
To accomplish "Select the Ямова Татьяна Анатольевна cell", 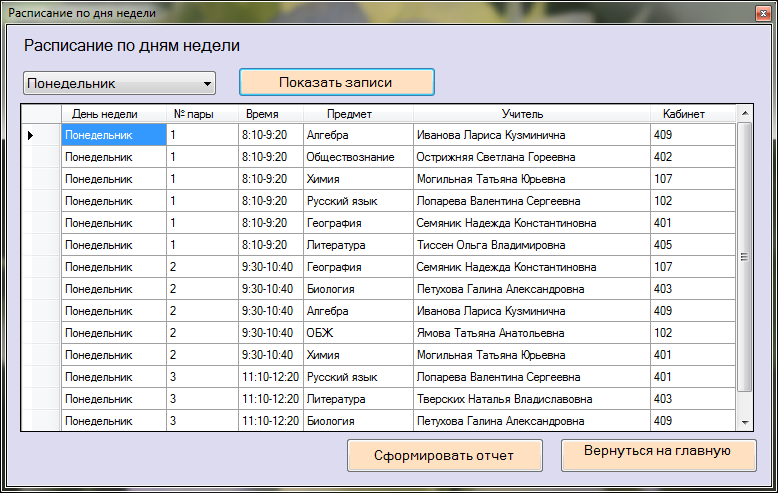I will pos(531,333).
